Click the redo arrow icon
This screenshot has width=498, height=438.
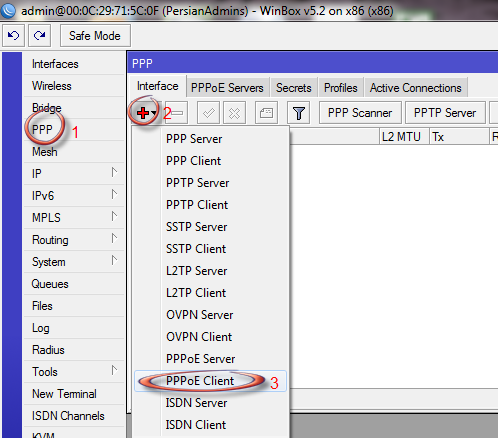[x=39, y=35]
